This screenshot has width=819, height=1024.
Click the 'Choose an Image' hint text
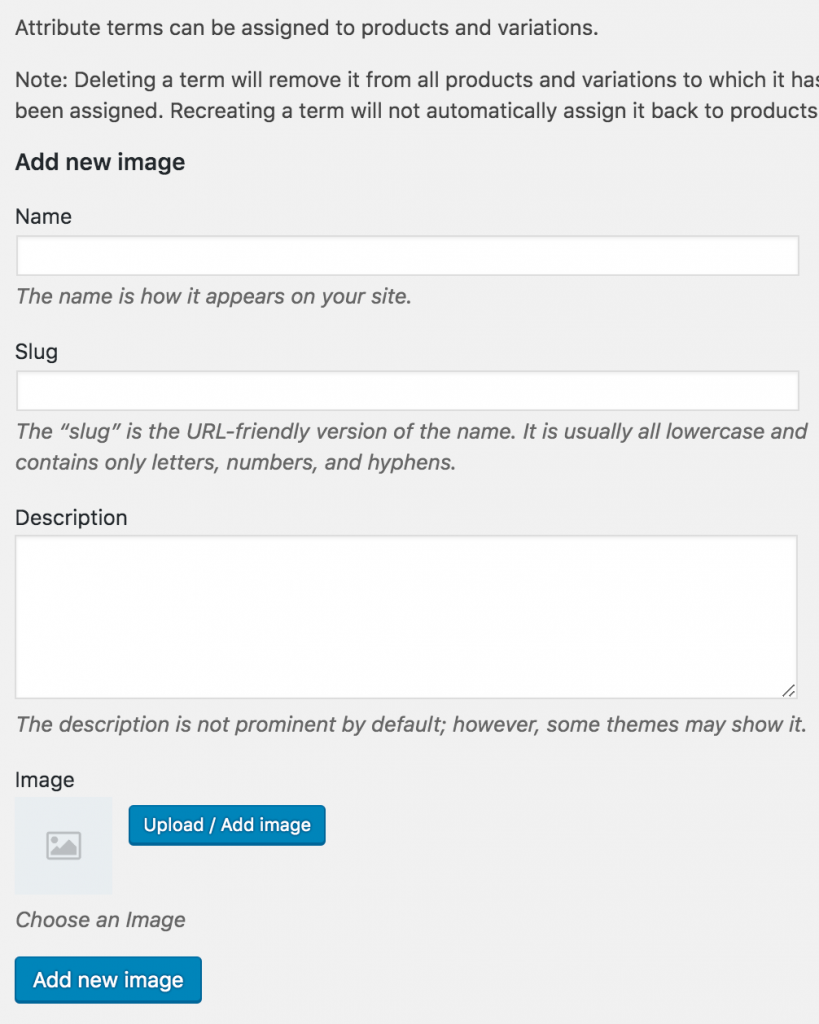(x=101, y=920)
